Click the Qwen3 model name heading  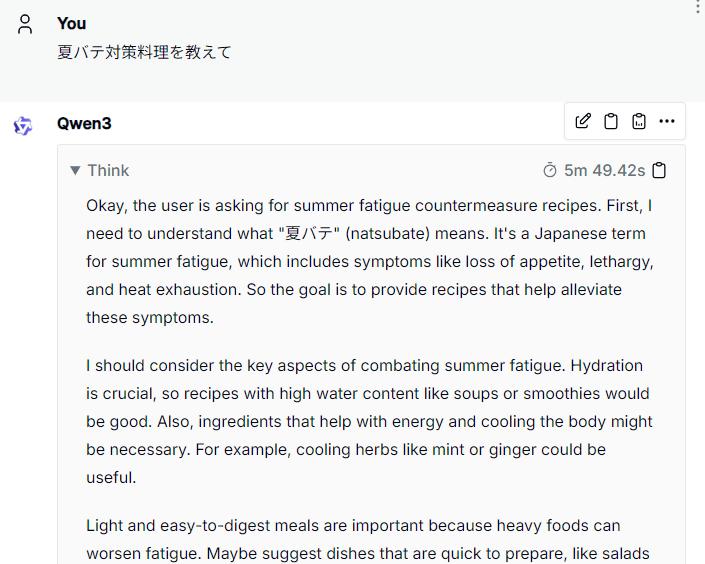[84, 123]
